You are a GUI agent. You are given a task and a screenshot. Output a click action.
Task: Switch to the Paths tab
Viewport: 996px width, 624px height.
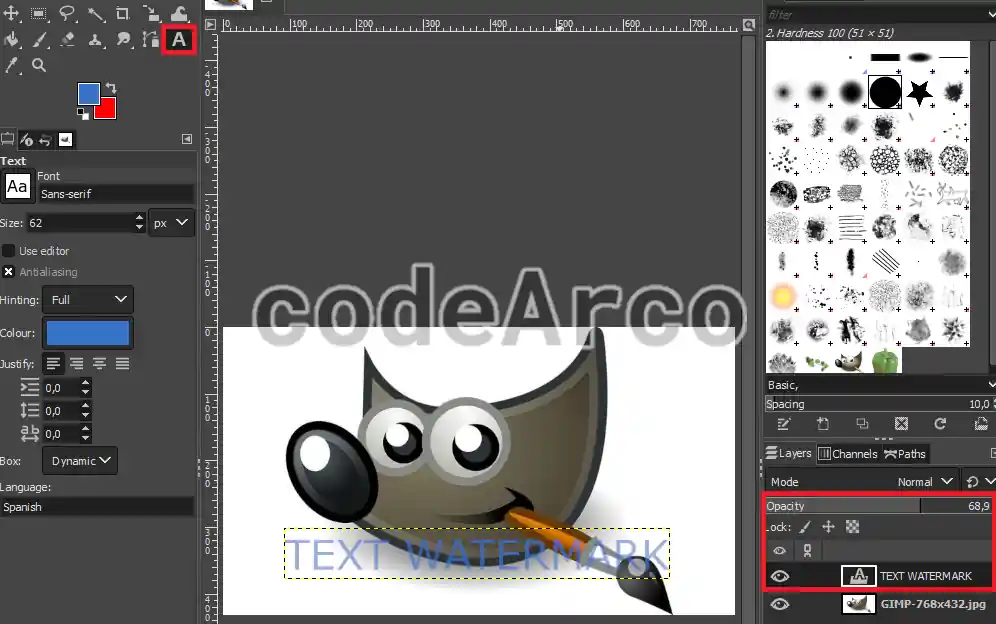[905, 454]
